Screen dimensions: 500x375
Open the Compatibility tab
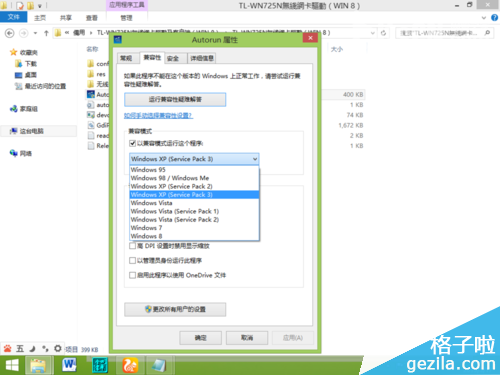coord(152,58)
